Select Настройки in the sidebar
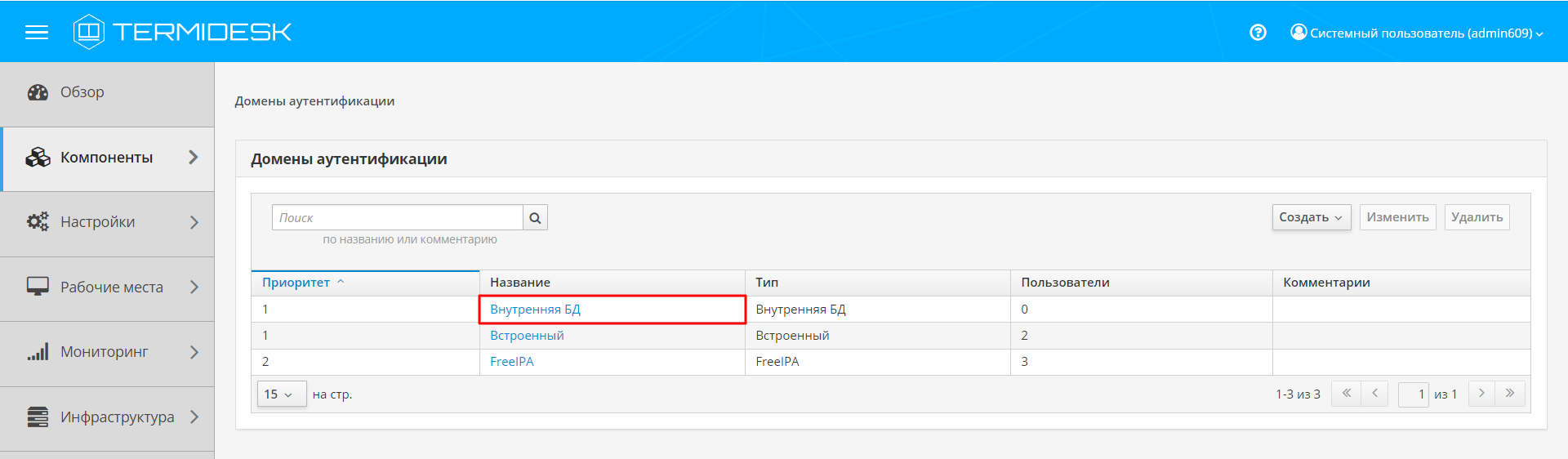1568x459 pixels. tap(107, 222)
